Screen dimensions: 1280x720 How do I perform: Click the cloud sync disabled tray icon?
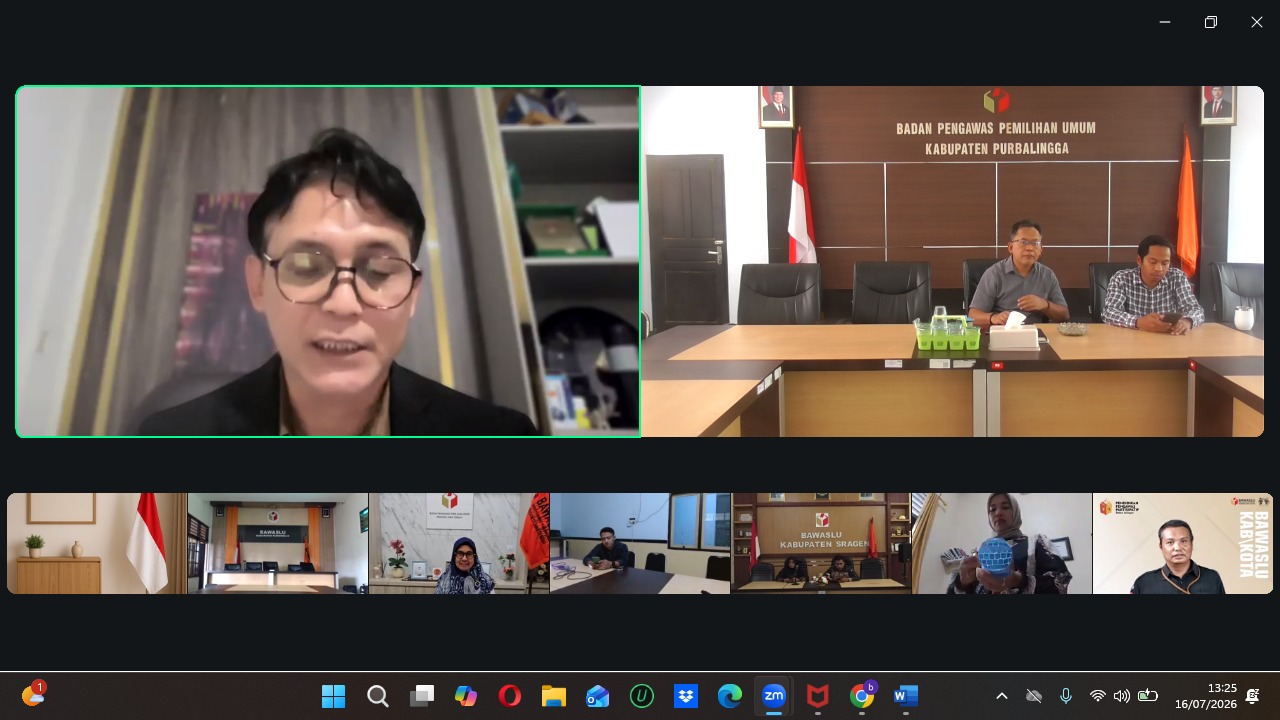pyautogui.click(x=1034, y=696)
